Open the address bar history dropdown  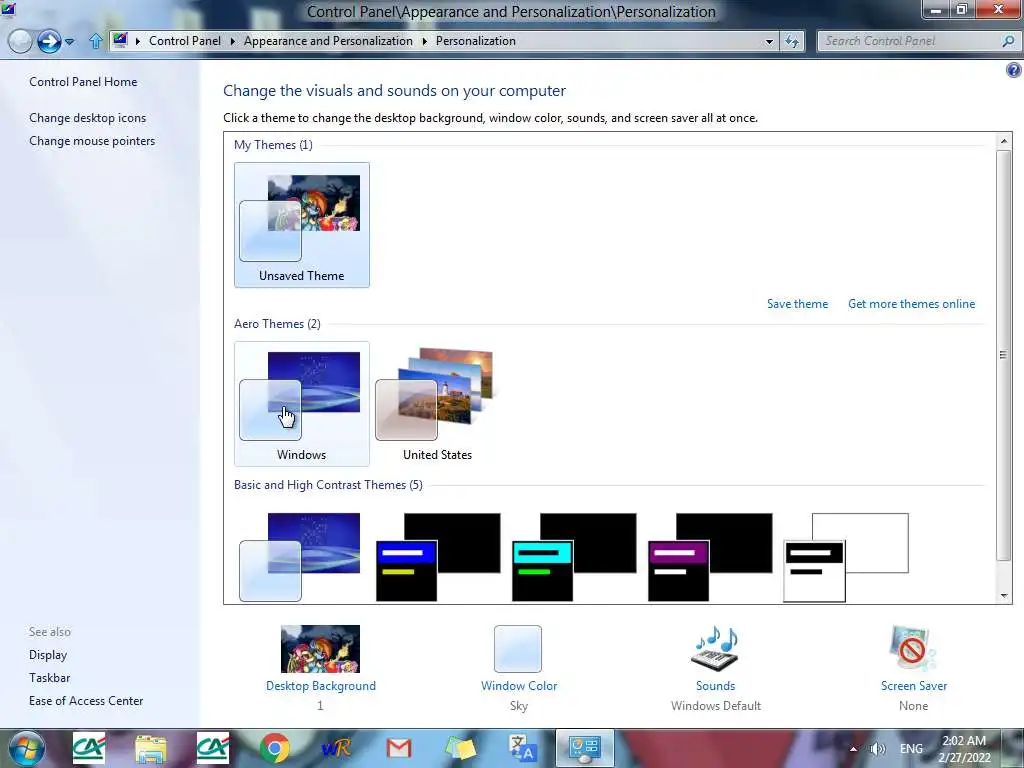[769, 41]
